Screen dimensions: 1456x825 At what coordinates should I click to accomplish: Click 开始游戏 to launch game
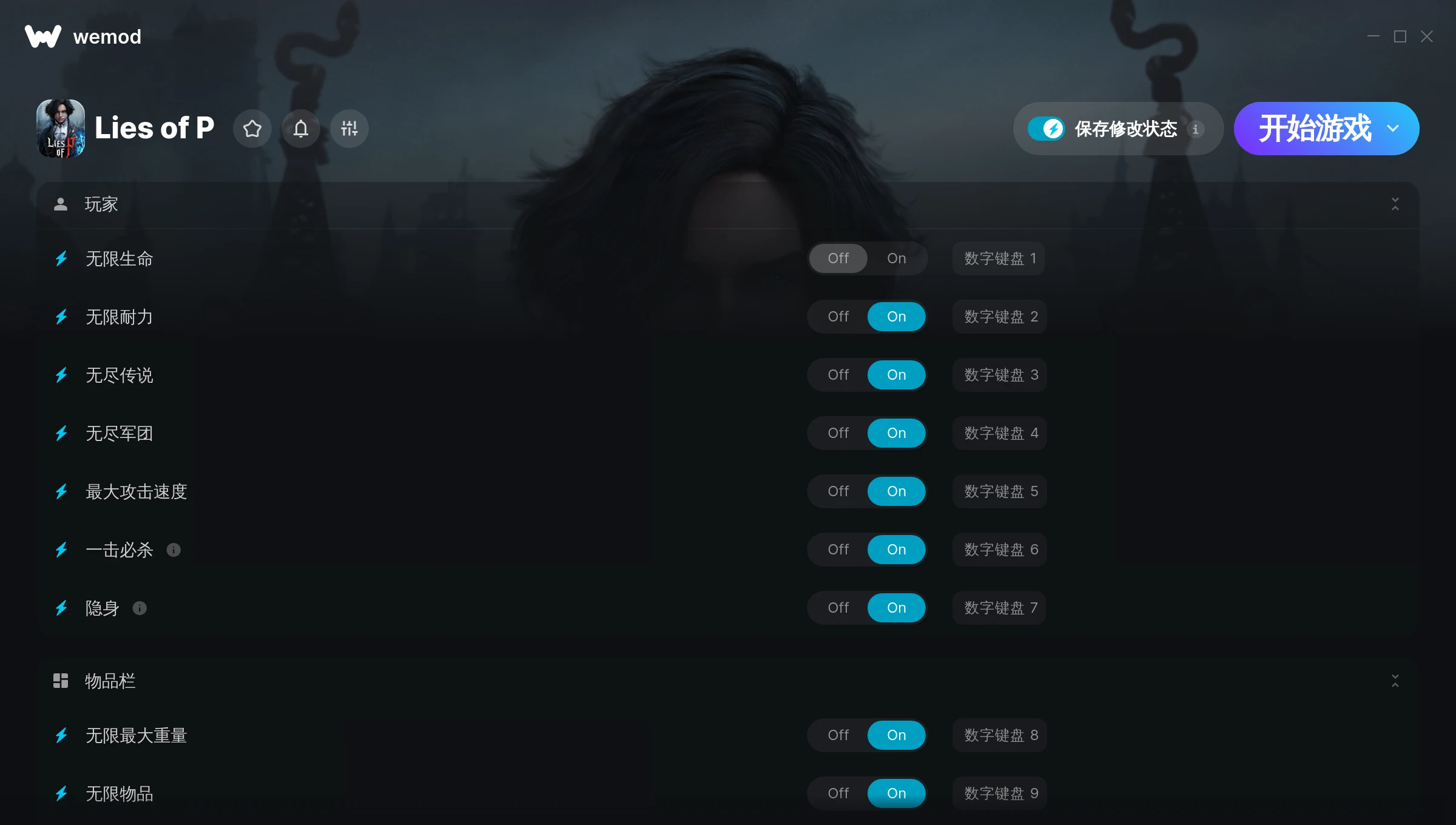click(1315, 129)
